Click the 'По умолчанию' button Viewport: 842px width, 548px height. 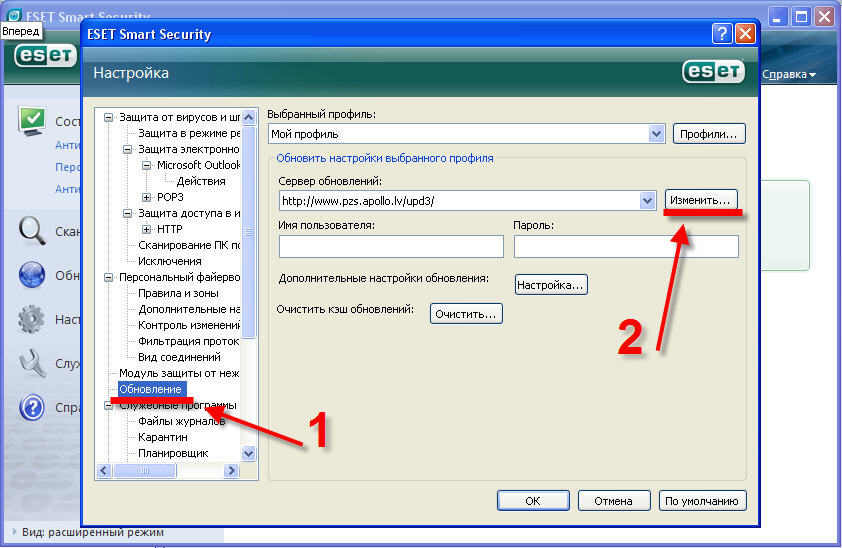[x=702, y=501]
